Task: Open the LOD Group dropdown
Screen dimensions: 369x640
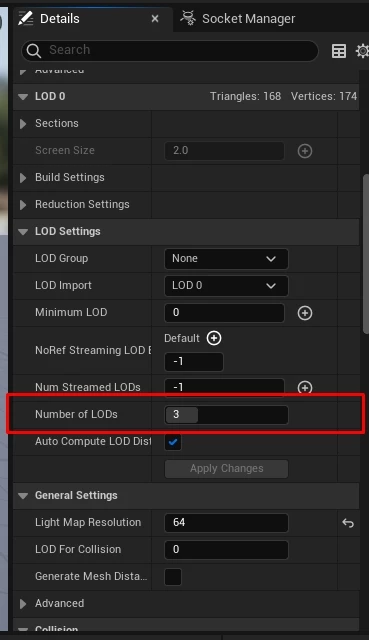Action: pos(226,259)
